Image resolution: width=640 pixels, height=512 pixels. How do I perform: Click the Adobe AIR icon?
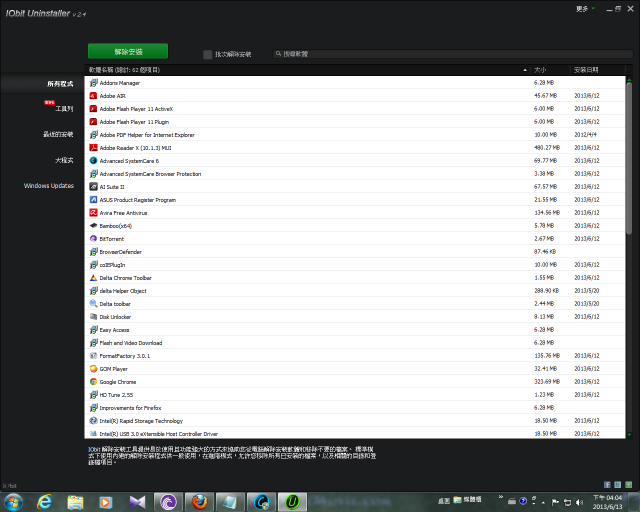(x=93, y=96)
